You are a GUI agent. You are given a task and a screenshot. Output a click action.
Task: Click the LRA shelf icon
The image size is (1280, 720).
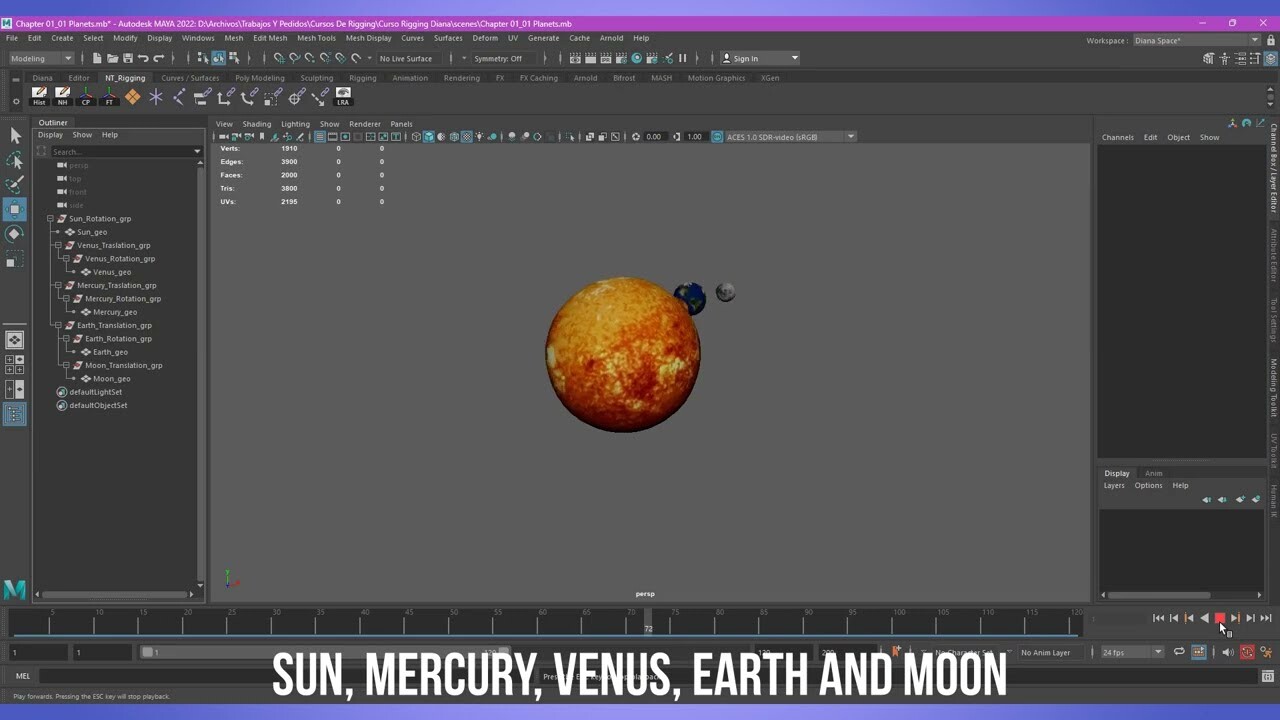343,96
